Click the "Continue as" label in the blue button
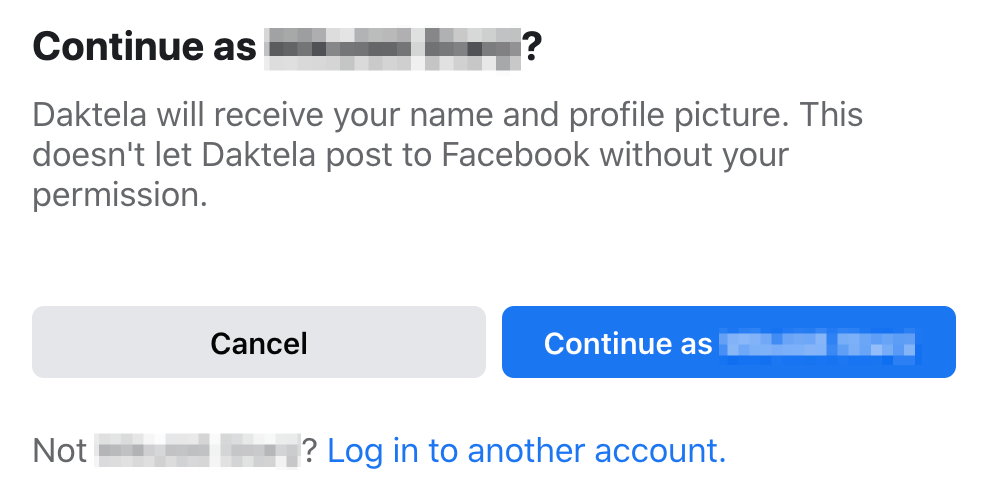 (x=627, y=343)
